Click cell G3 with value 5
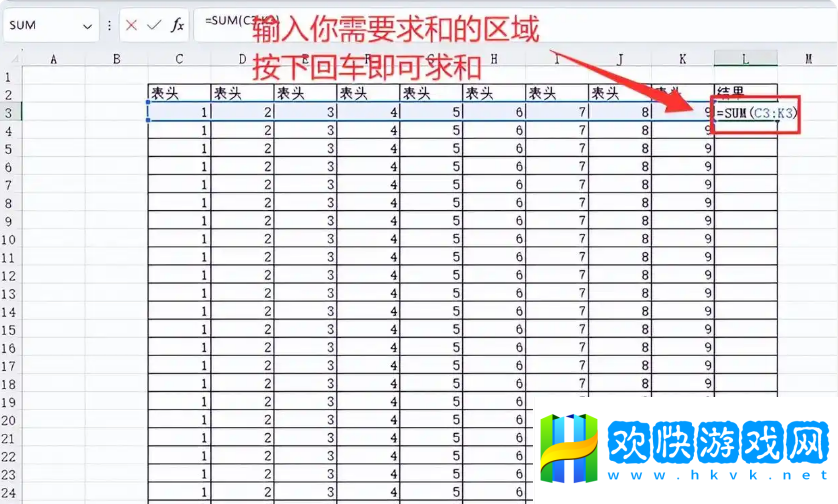The height and width of the screenshot is (504, 838). 431,112
